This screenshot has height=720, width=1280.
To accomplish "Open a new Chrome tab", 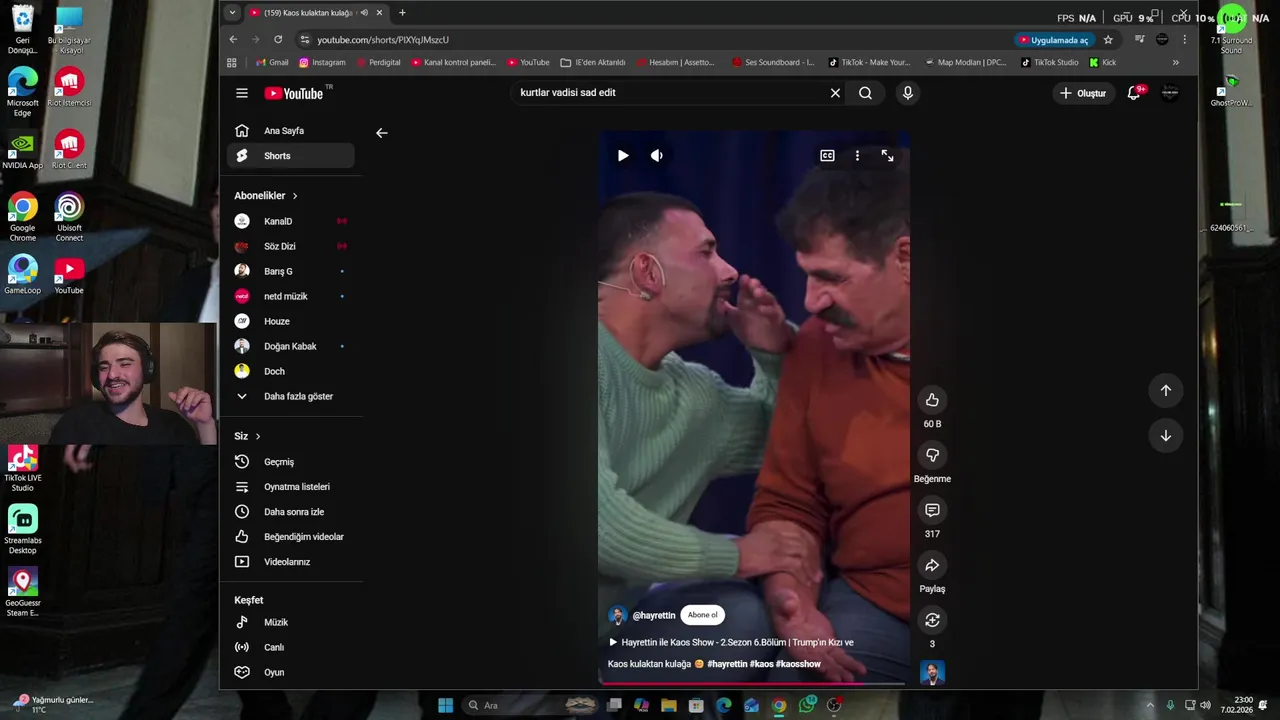I will pyautogui.click(x=402, y=13).
